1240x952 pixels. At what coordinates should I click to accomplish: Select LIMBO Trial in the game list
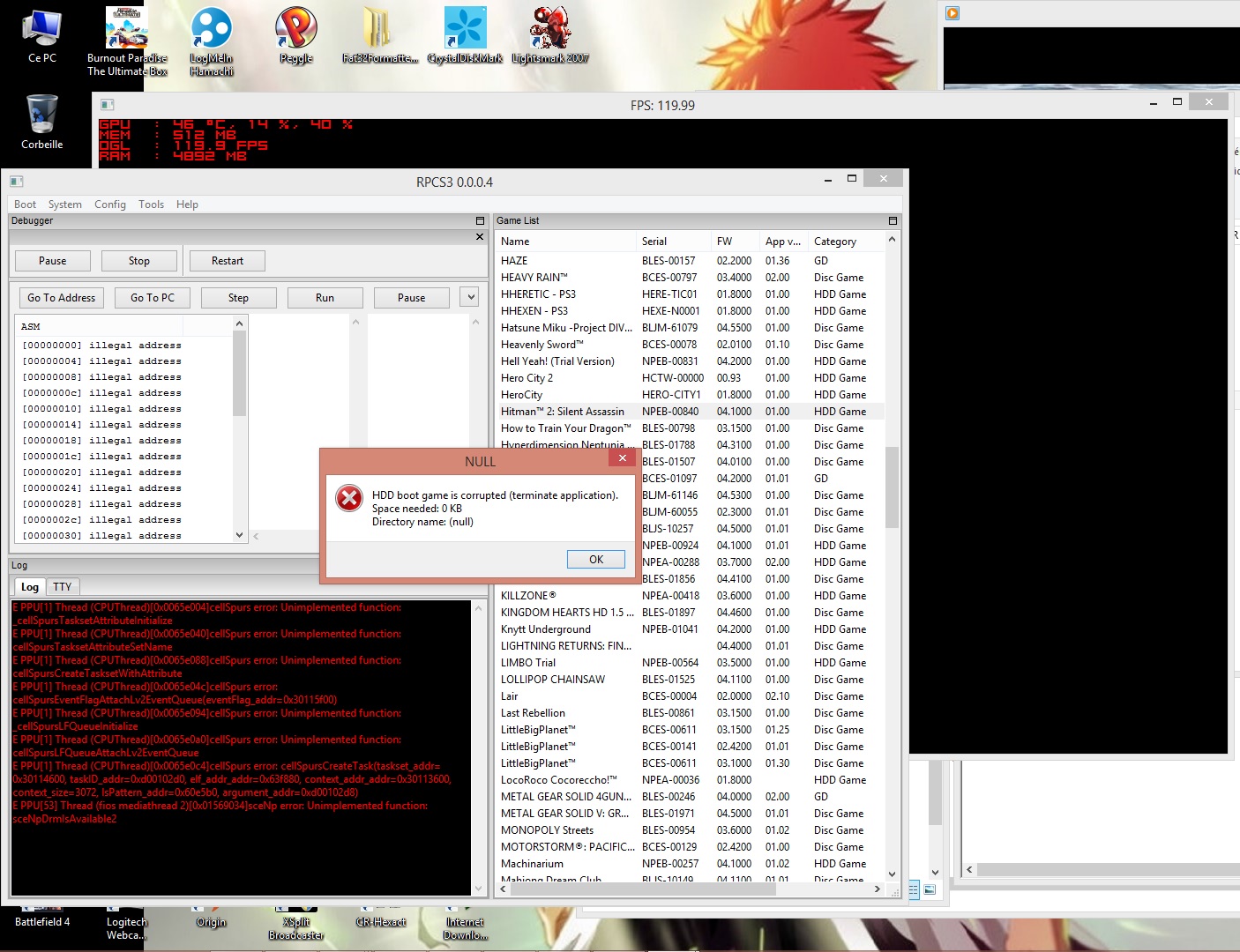[x=528, y=663]
